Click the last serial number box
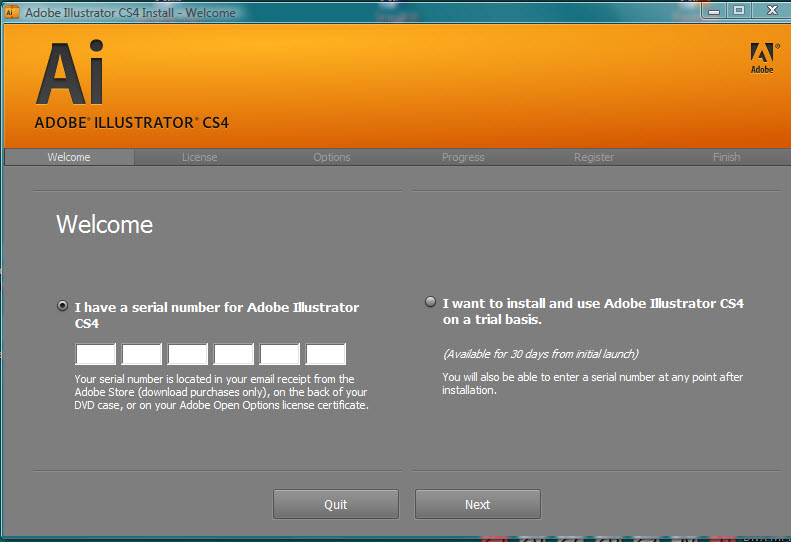This screenshot has height=542, width=791. 326,354
